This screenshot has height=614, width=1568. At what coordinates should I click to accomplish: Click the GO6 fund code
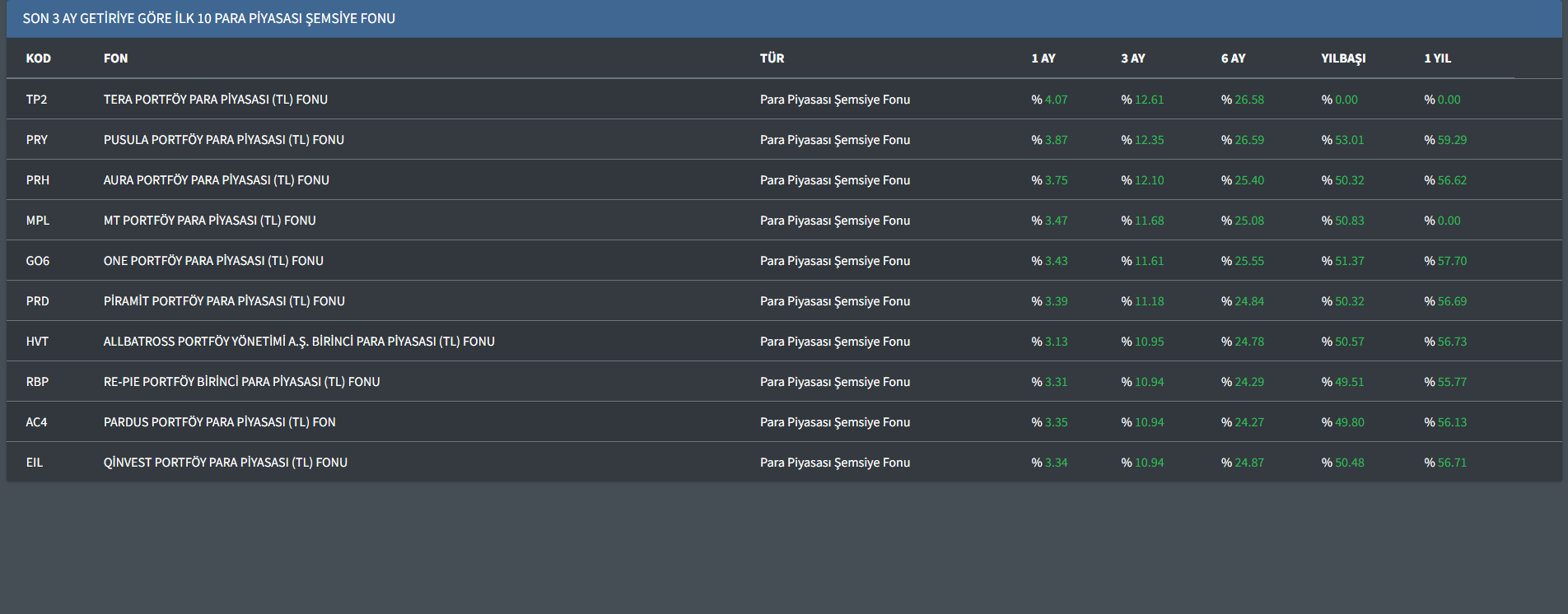coord(37,261)
